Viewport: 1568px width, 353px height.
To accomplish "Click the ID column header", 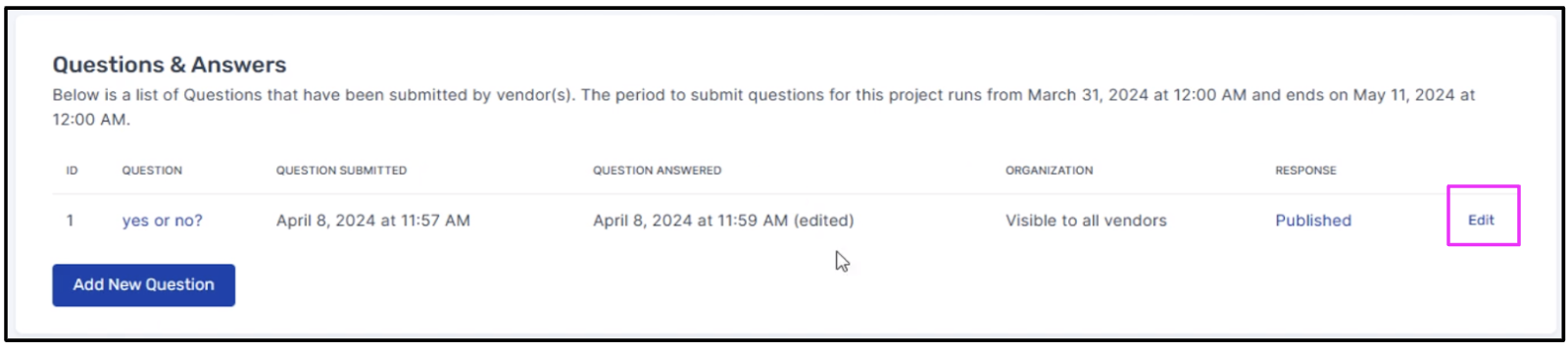I will click(72, 171).
